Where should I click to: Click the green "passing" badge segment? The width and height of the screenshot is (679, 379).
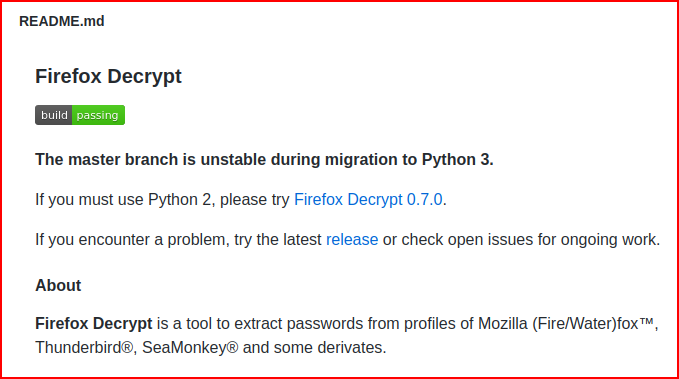(x=98, y=115)
